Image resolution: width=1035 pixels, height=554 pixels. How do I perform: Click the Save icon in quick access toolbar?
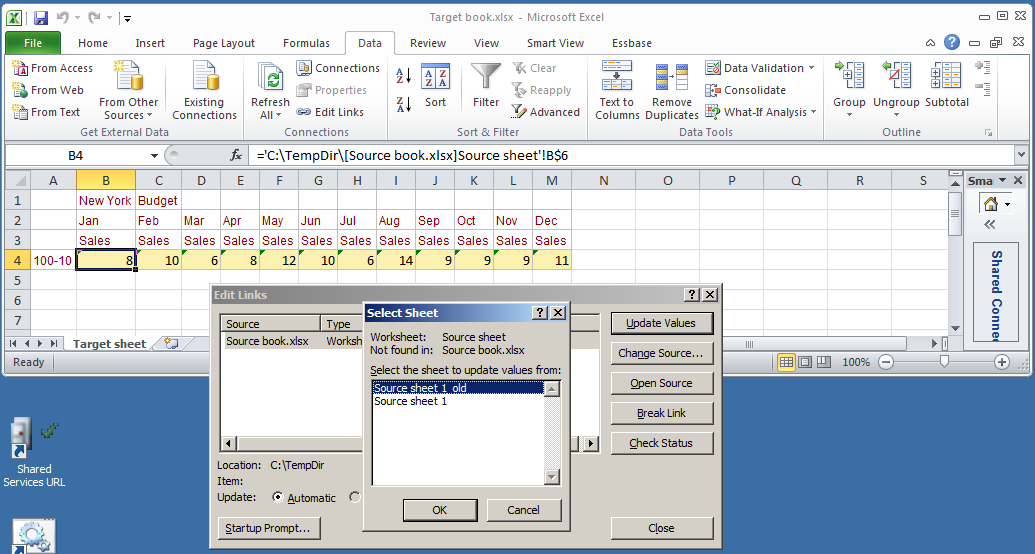click(x=40, y=18)
